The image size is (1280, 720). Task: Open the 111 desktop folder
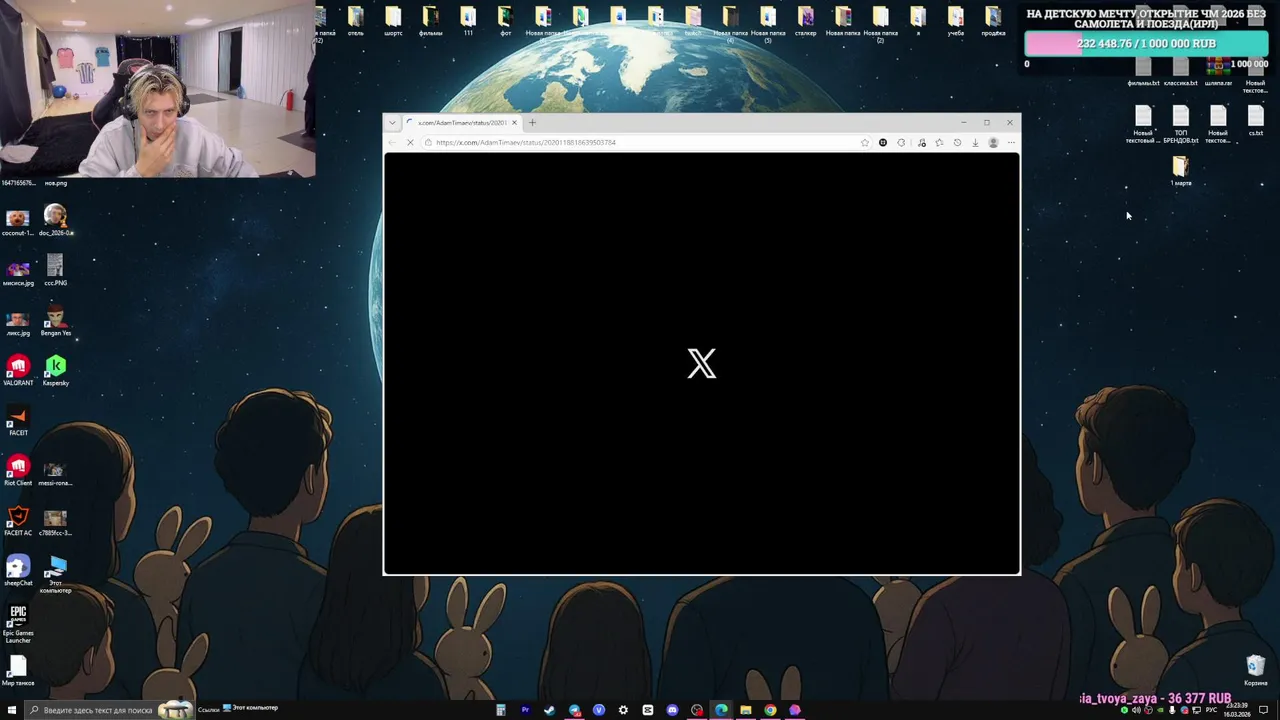pyautogui.click(x=468, y=21)
